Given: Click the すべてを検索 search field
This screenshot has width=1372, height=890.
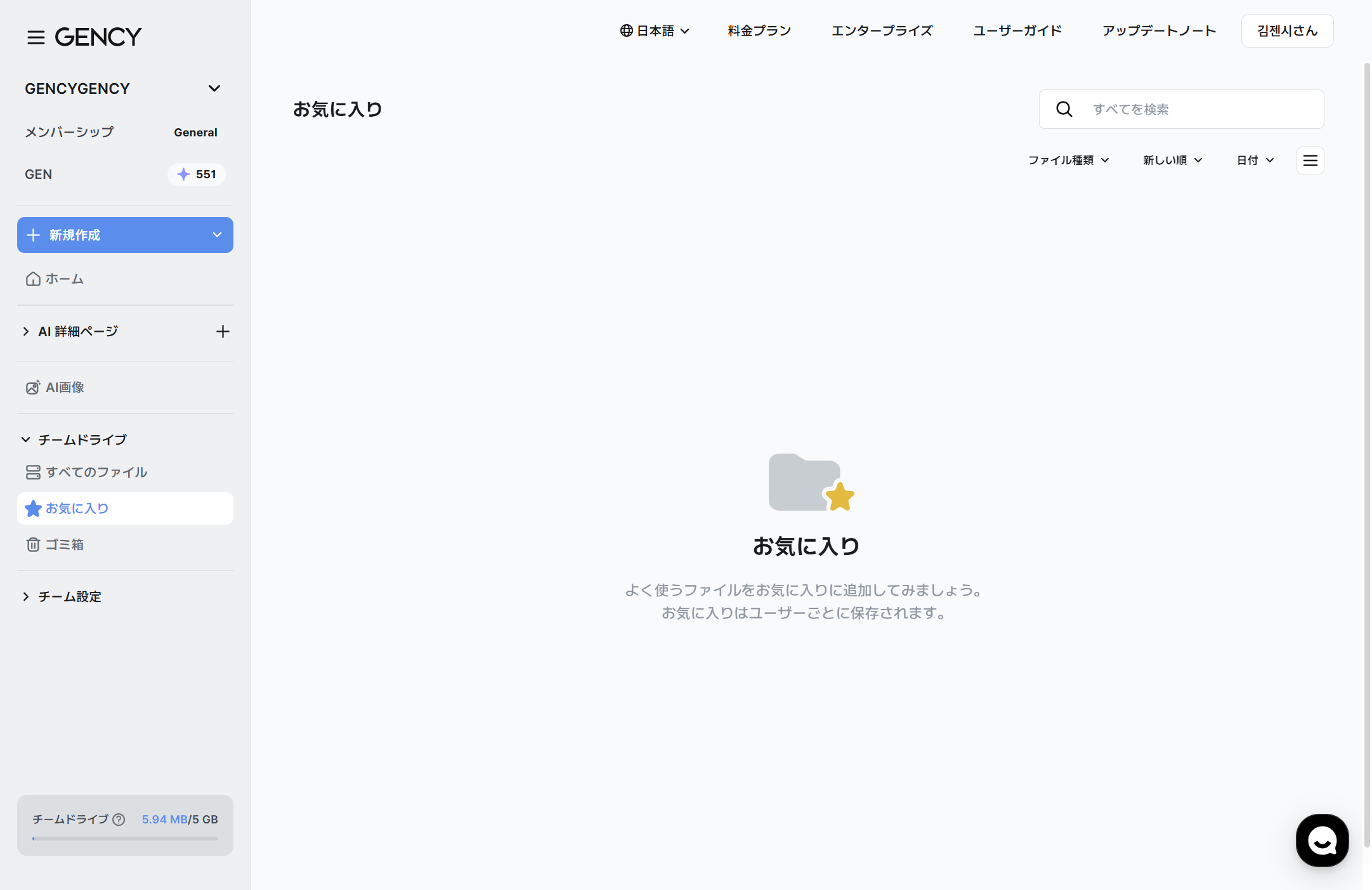Looking at the screenshot, I should pos(1181,109).
